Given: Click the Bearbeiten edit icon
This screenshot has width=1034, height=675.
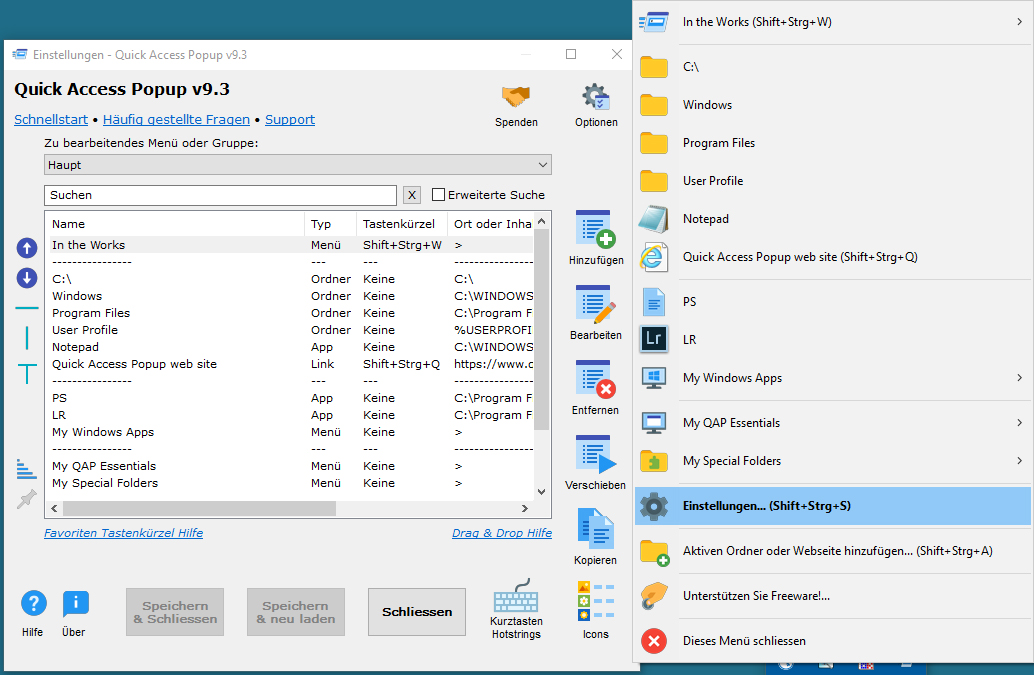Looking at the screenshot, I should pos(595,305).
